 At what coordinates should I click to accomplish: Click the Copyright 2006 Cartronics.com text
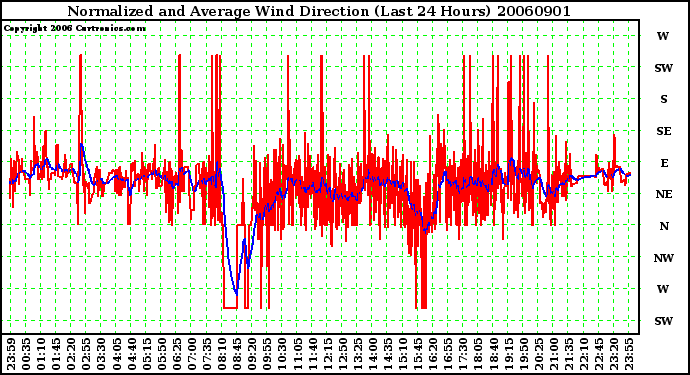(x=75, y=28)
